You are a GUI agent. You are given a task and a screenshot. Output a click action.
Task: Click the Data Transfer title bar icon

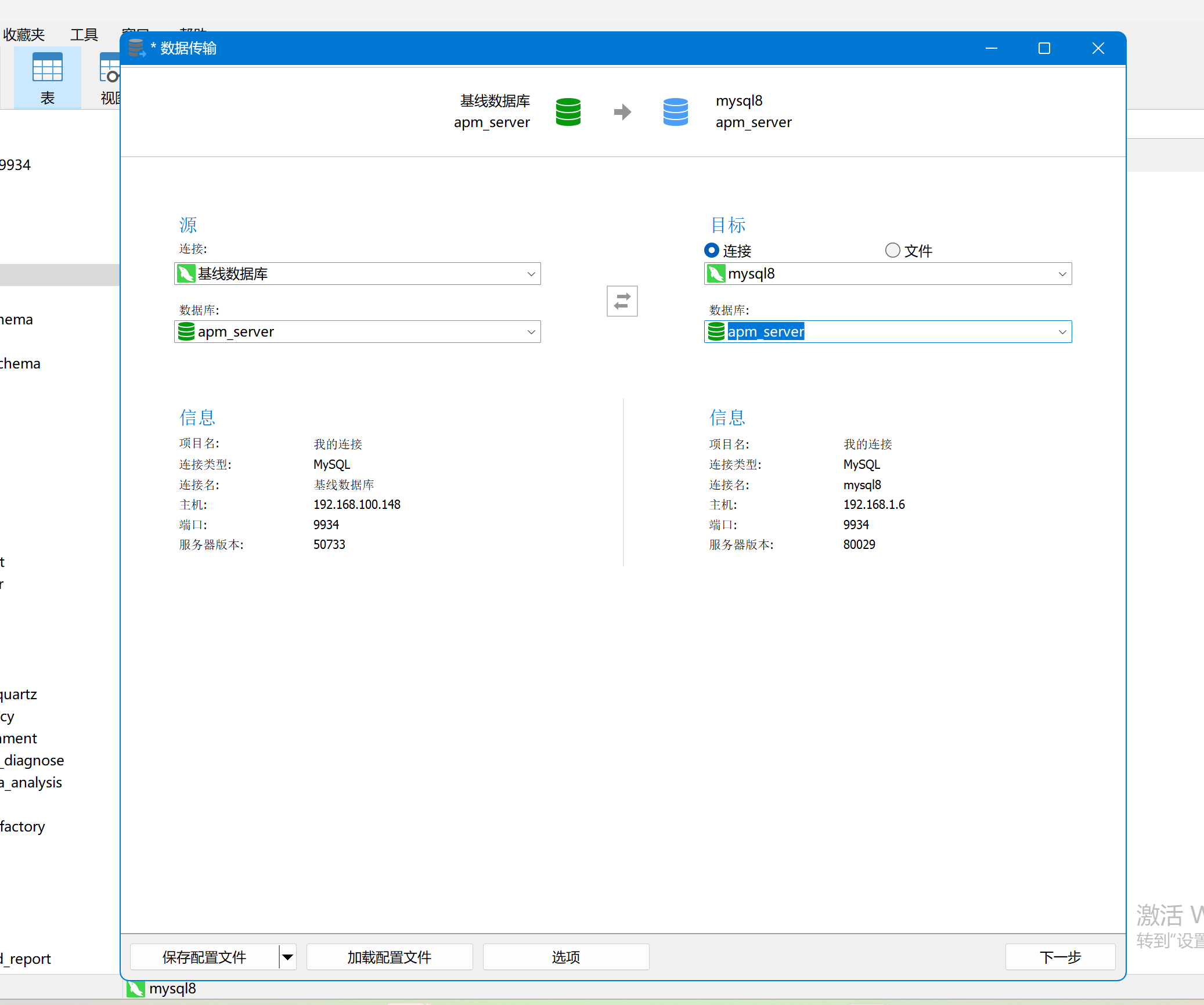[136, 48]
